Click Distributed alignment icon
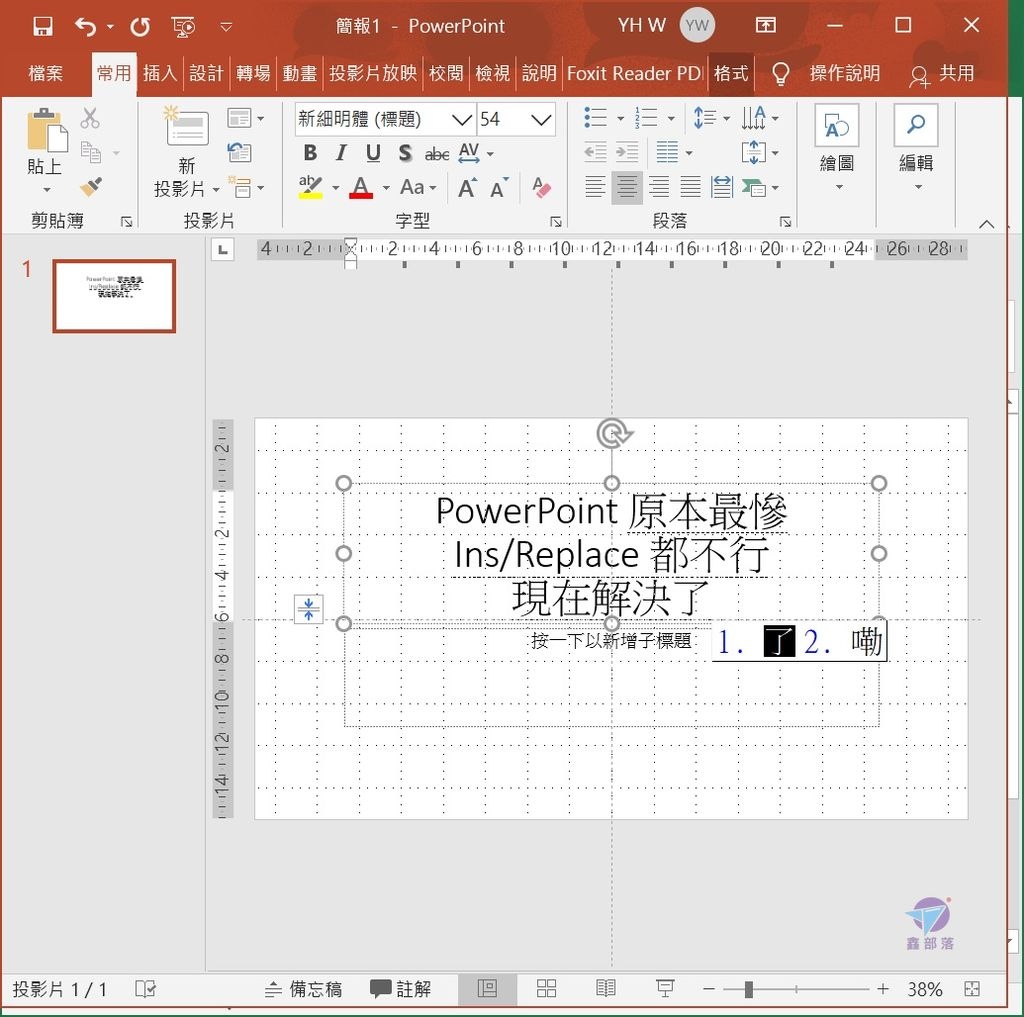Screen dimensions: 1024x1017 tap(722, 187)
